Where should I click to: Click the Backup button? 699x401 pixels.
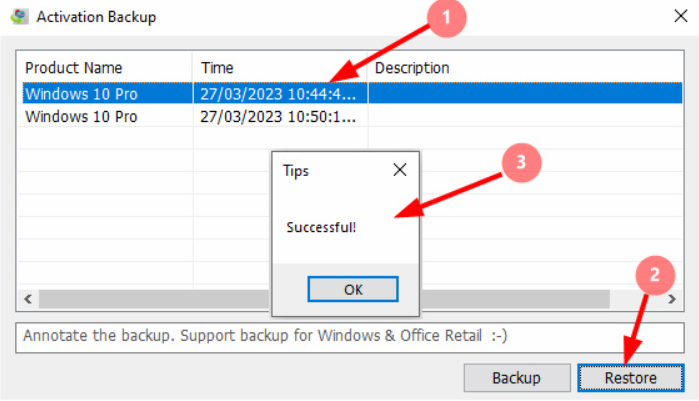[x=516, y=378]
